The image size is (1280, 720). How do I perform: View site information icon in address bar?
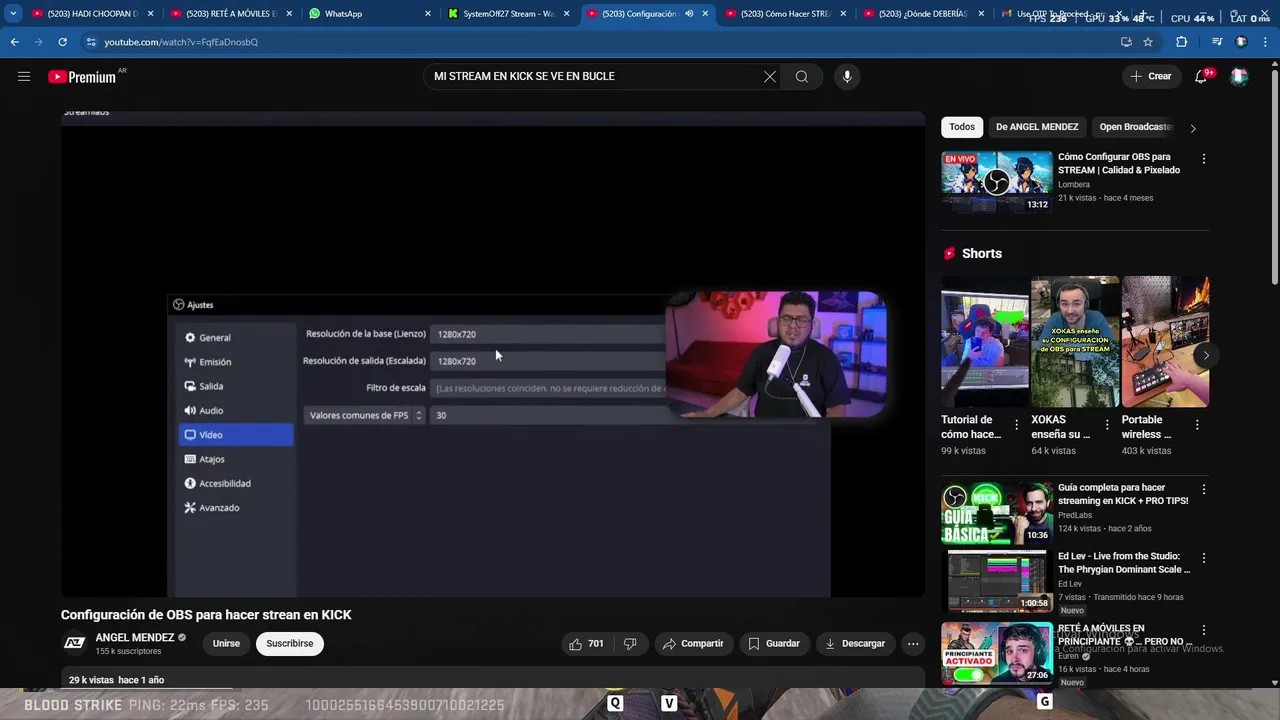click(90, 42)
